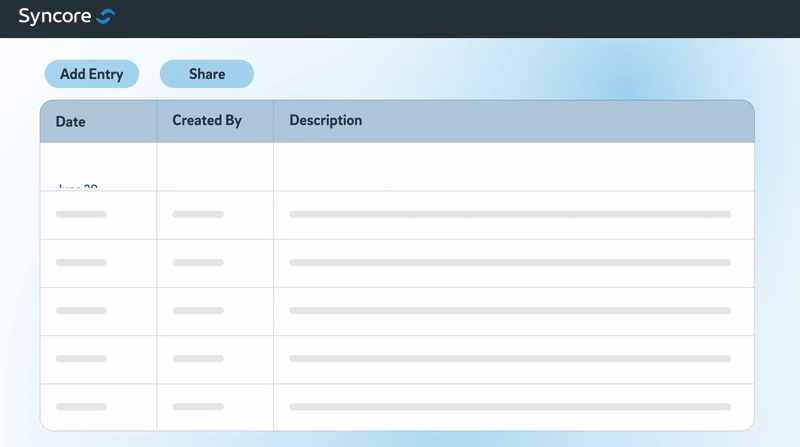
Task: Click the last placeholder row's Description bar
Action: pyautogui.click(x=510, y=407)
